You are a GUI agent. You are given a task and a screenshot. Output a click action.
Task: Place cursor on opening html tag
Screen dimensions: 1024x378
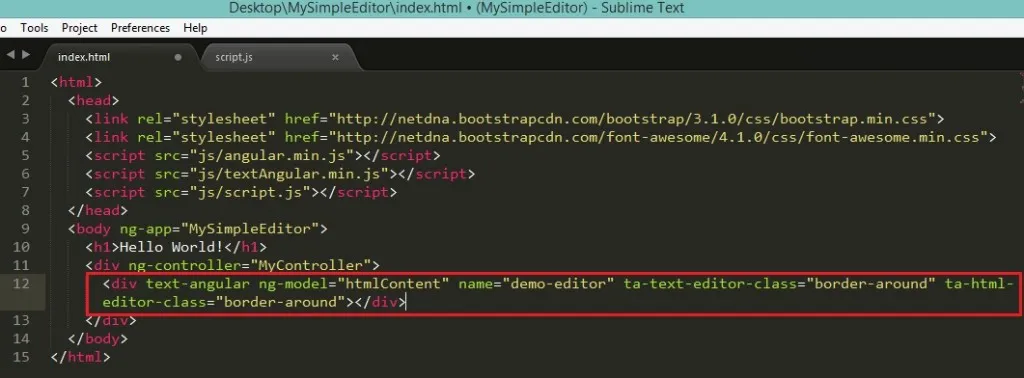coord(76,83)
